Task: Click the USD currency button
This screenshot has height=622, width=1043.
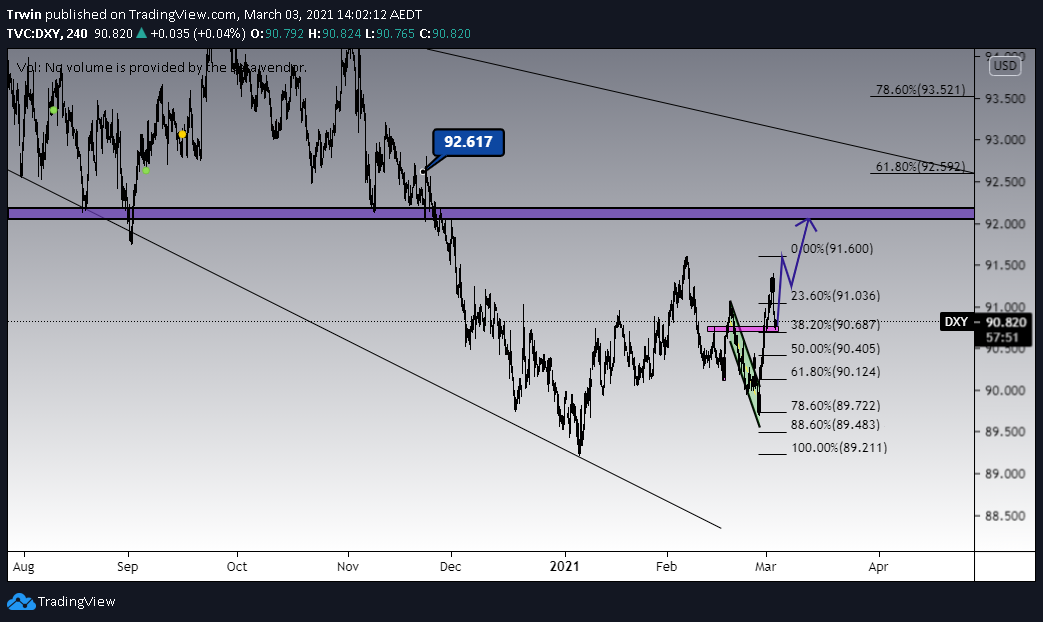Action: (1004, 66)
